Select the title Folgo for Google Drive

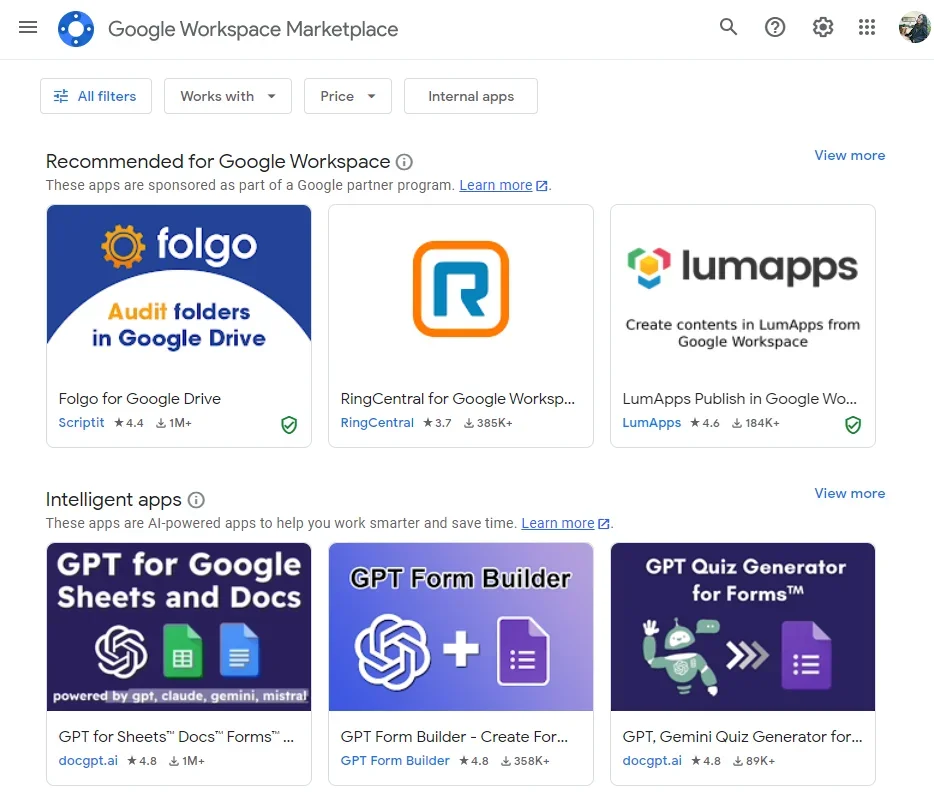coord(139,399)
